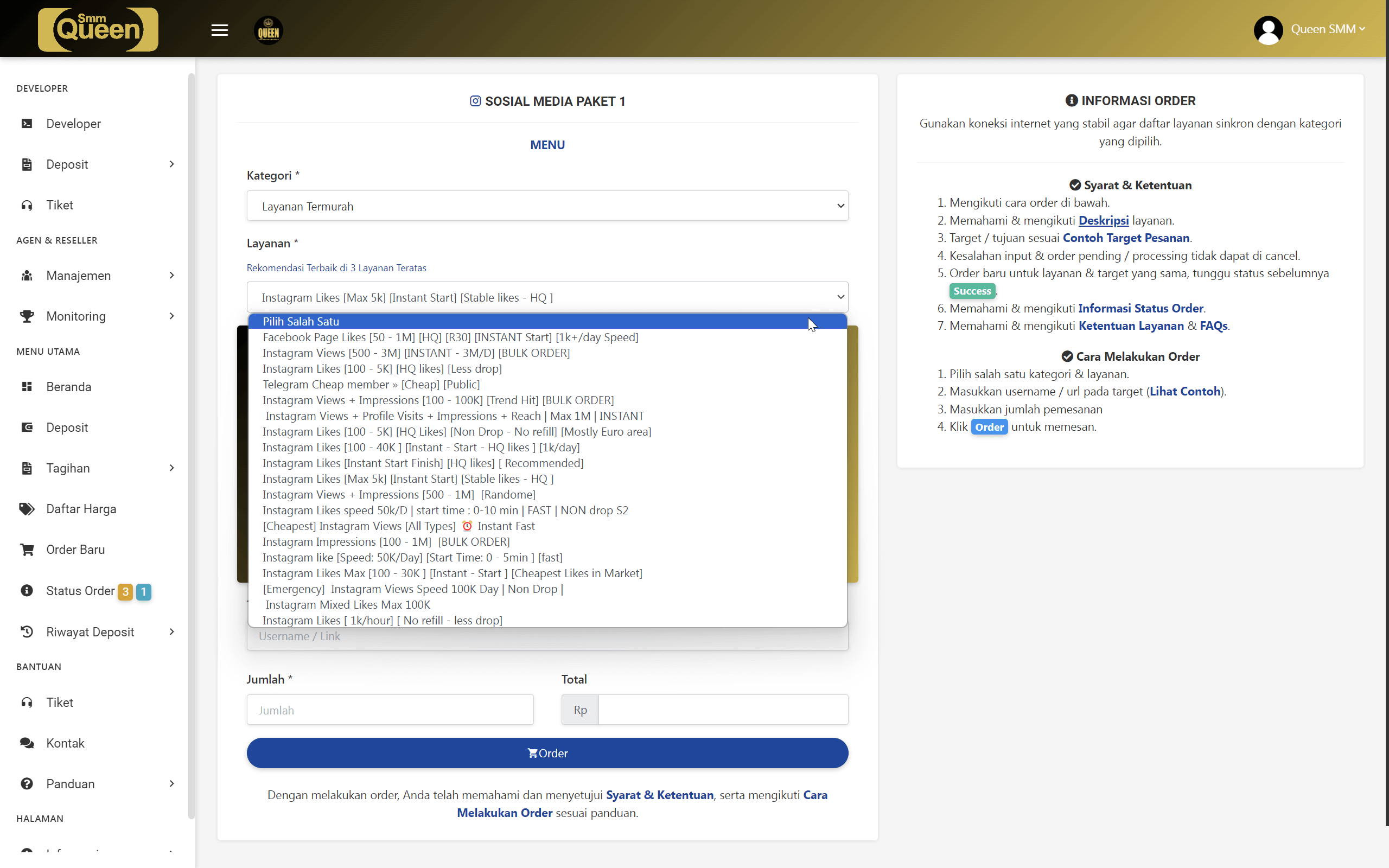
Task: Click the Order Baru cart icon
Action: pos(27,550)
